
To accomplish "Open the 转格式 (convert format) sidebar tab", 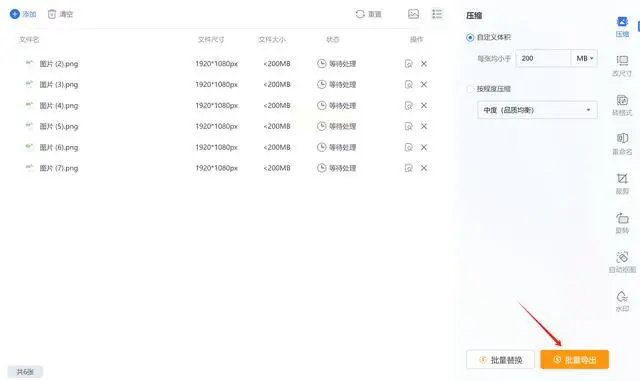I will 622,105.
